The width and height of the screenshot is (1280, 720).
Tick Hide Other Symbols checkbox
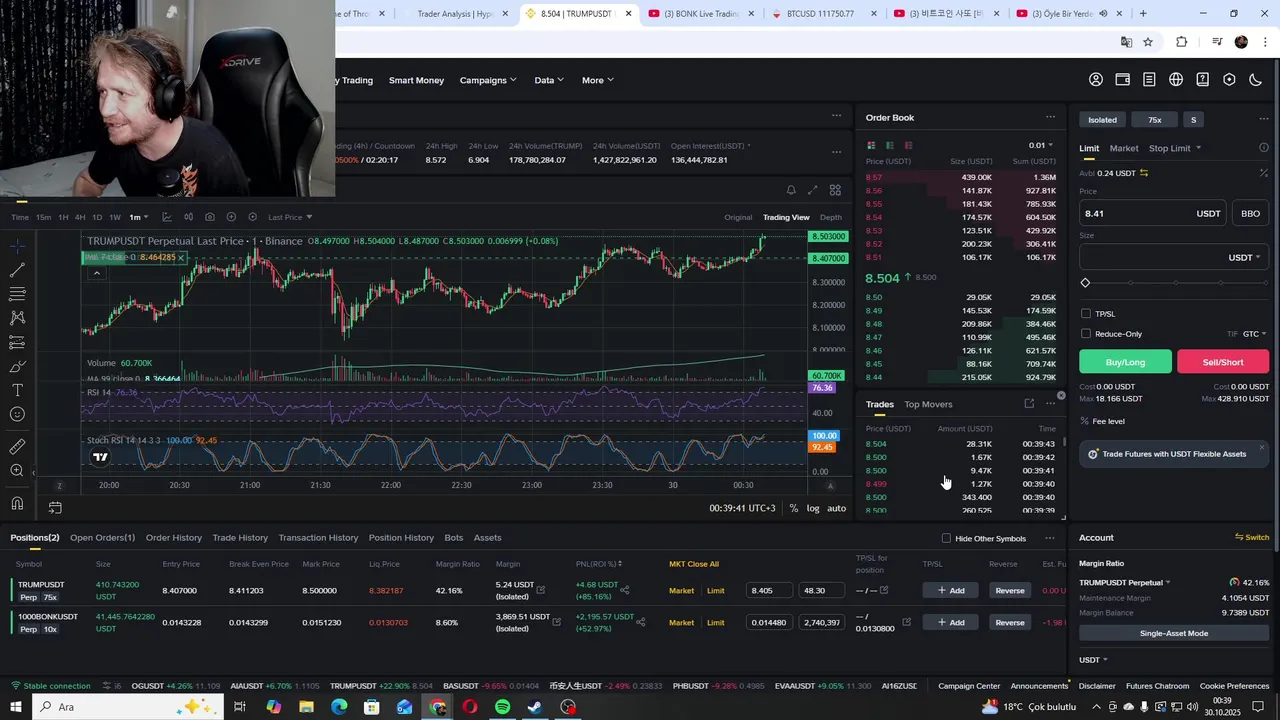(x=946, y=538)
